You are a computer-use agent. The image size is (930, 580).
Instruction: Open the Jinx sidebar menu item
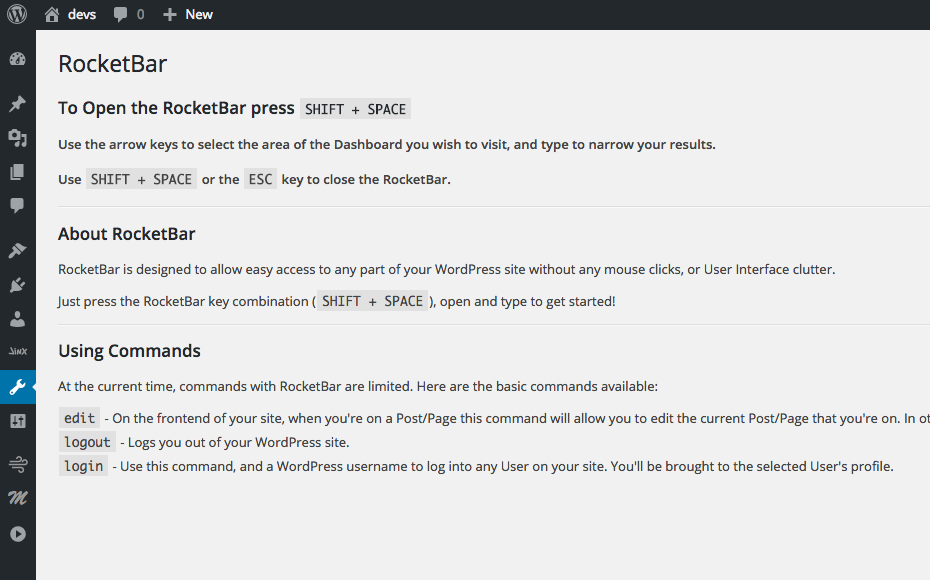18,351
